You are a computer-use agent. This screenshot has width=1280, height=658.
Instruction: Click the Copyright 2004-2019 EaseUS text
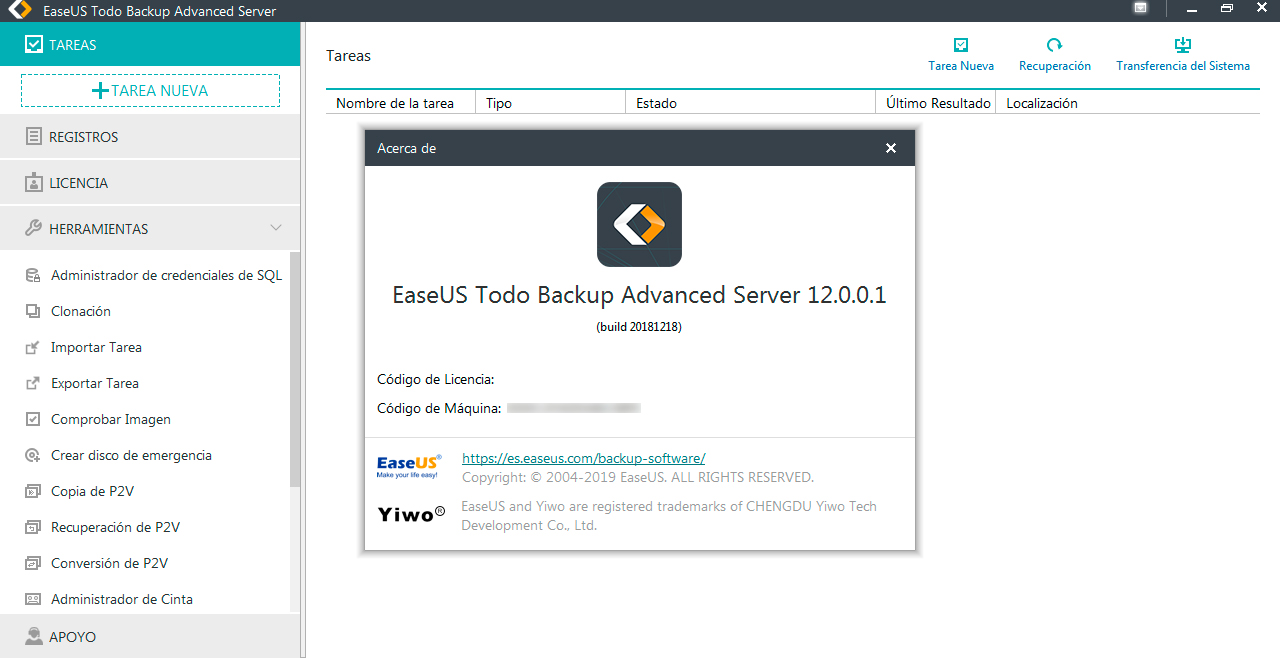(x=637, y=477)
